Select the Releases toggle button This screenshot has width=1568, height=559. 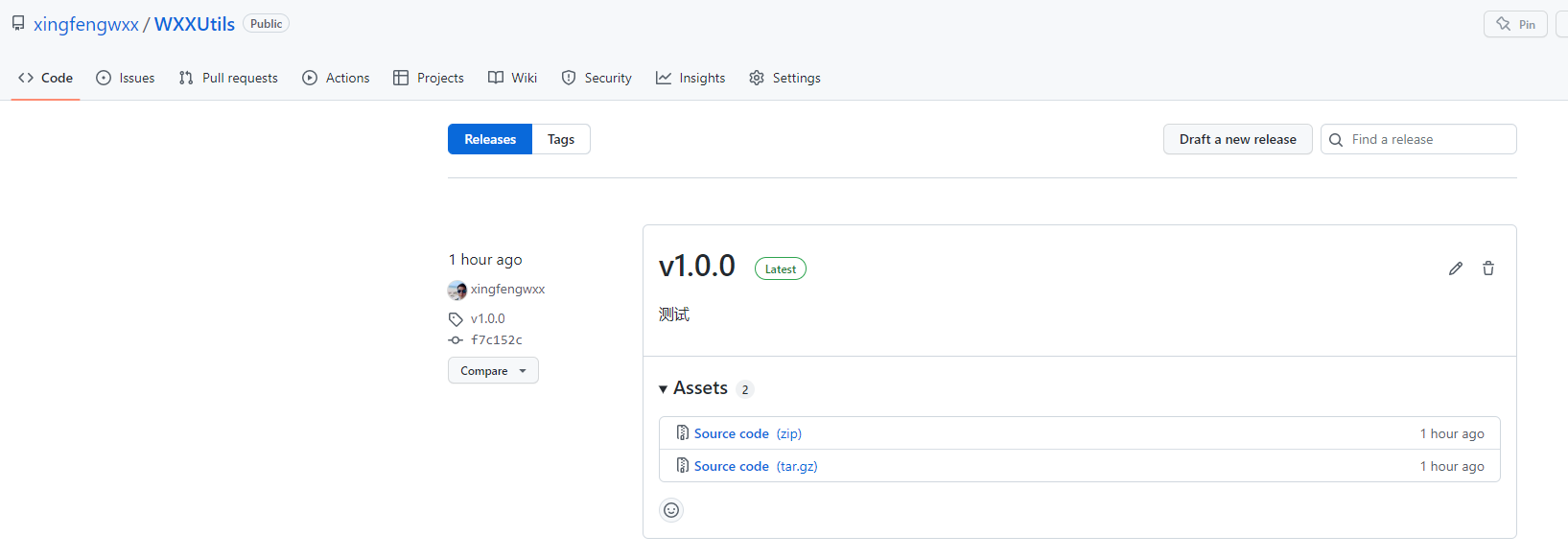click(490, 139)
